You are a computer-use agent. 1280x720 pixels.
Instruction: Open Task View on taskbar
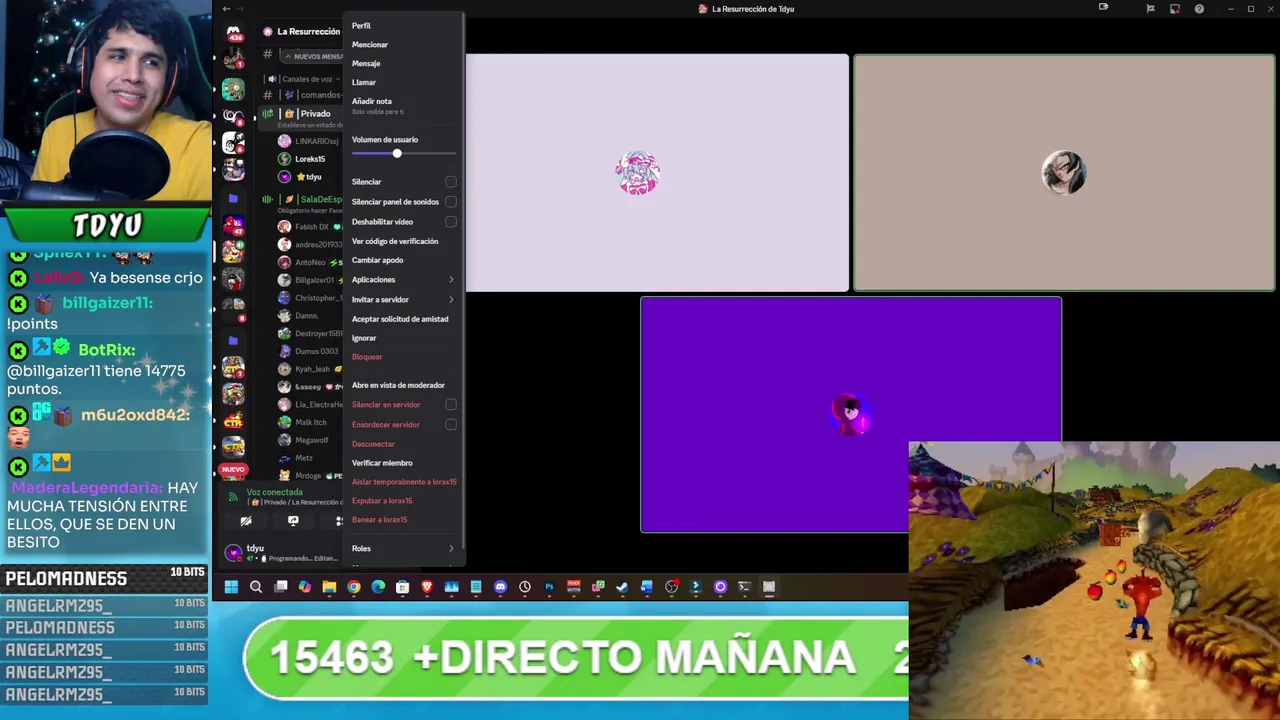(281, 587)
